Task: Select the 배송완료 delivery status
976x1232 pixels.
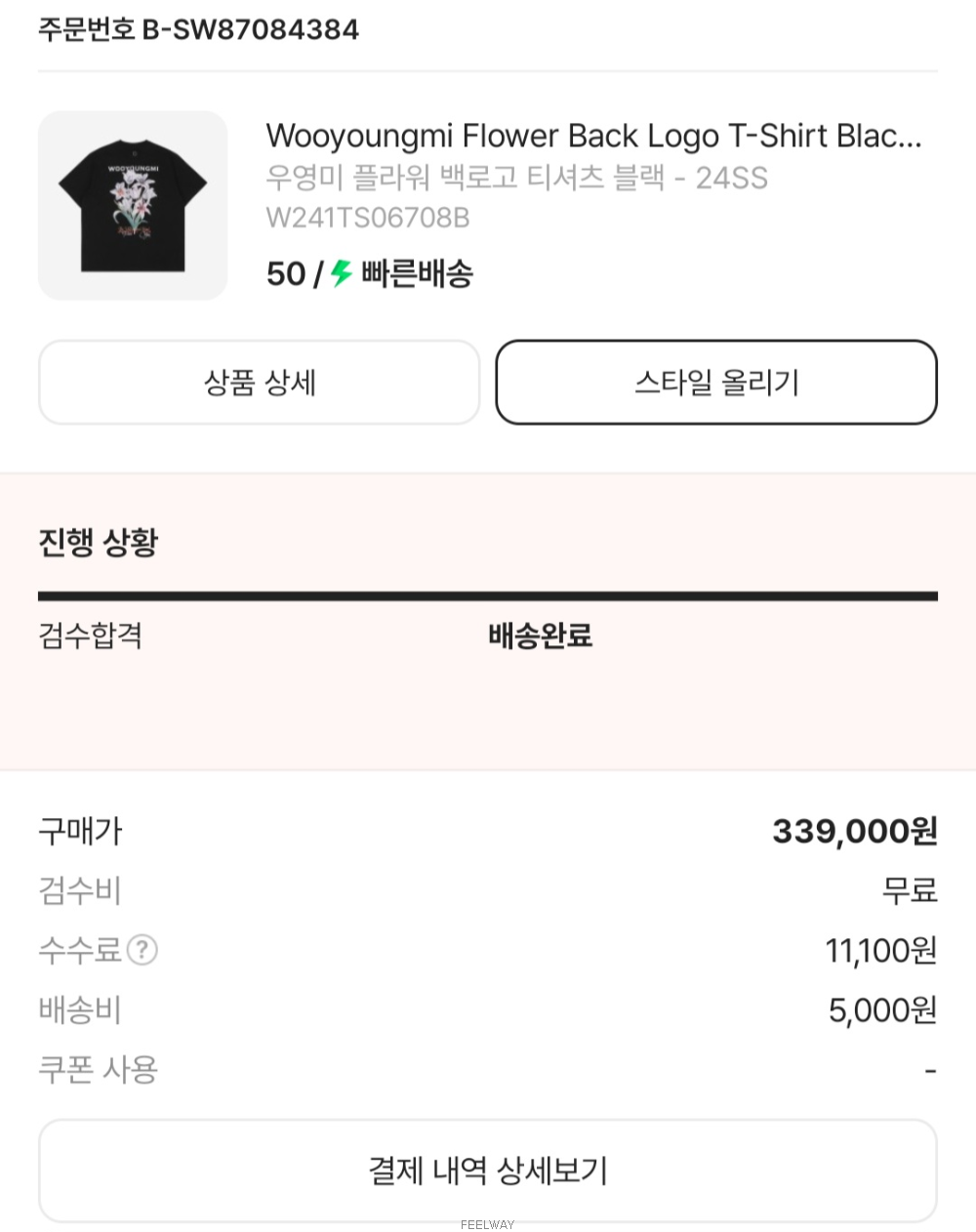Action: (540, 636)
